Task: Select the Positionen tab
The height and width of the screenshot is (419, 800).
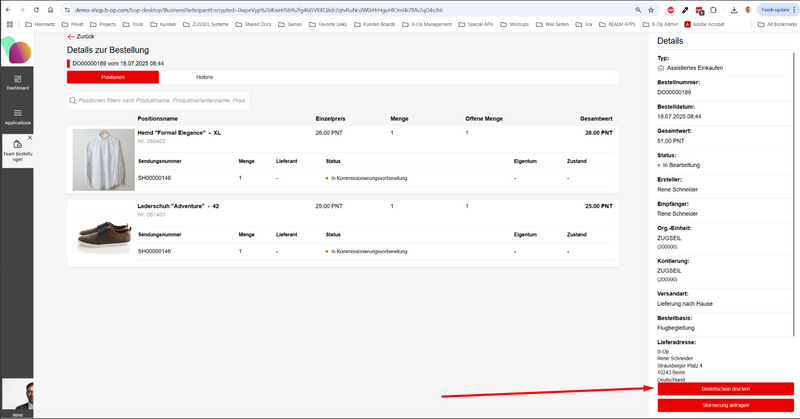Action: click(112, 76)
